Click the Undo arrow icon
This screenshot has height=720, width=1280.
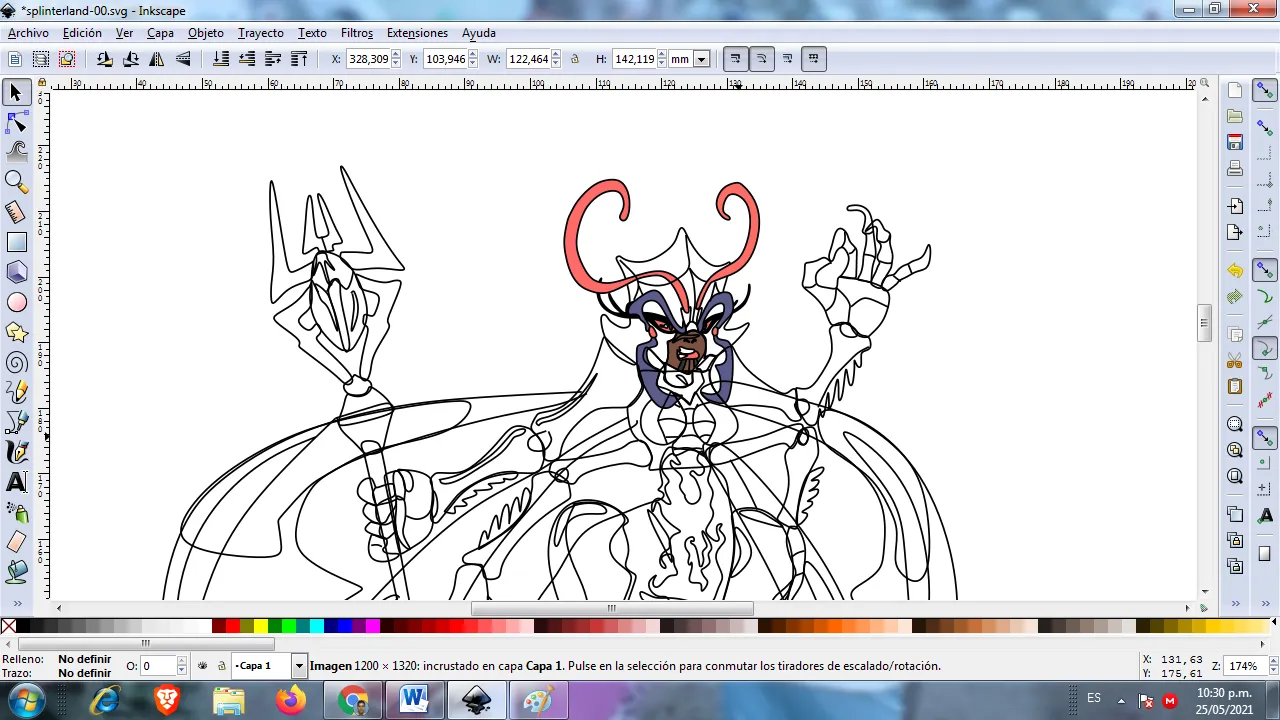tap(1235, 271)
